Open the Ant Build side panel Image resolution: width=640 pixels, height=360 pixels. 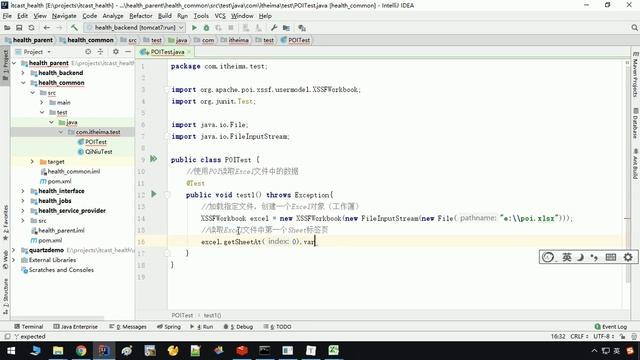635,164
